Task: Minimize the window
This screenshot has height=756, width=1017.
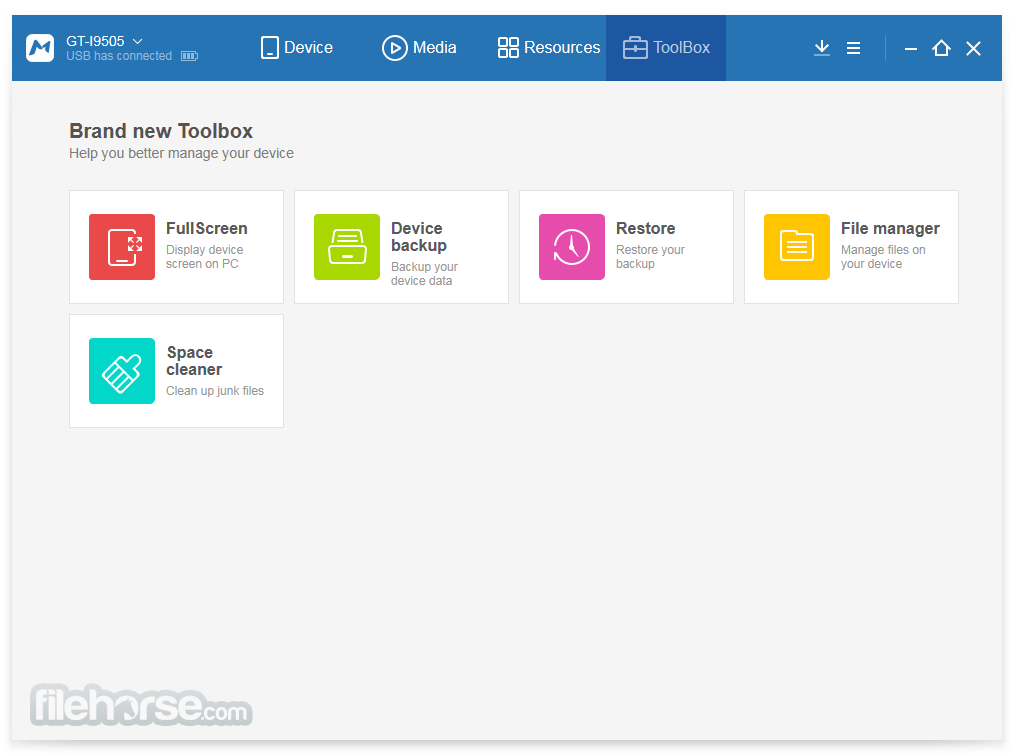Action: point(911,49)
